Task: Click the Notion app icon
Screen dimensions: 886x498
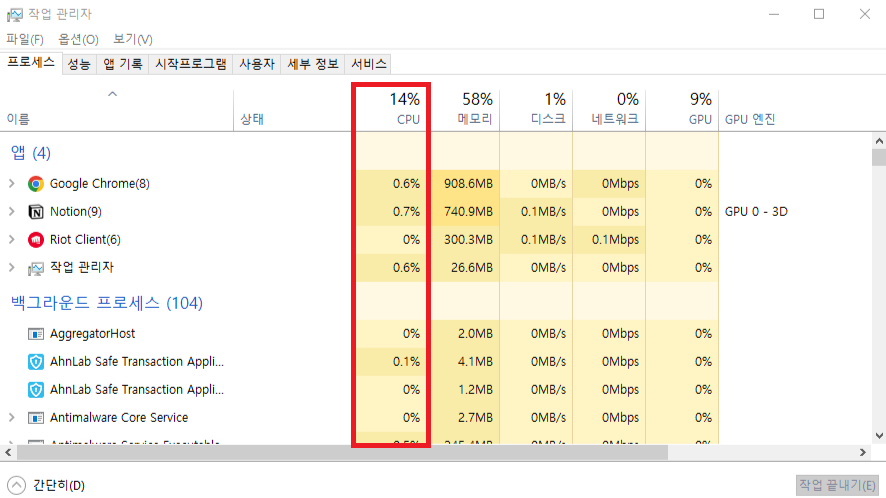Action: pos(36,212)
